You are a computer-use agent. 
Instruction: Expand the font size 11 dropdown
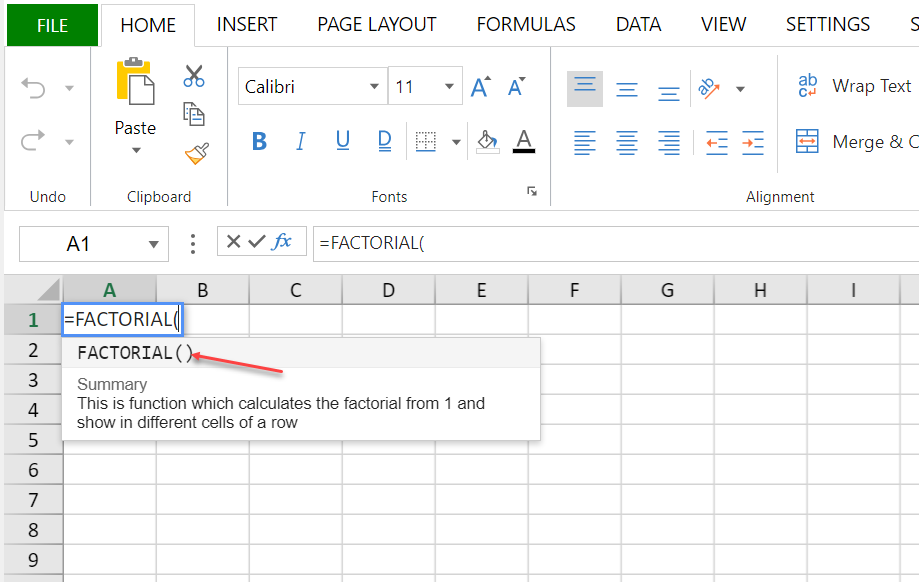point(450,87)
